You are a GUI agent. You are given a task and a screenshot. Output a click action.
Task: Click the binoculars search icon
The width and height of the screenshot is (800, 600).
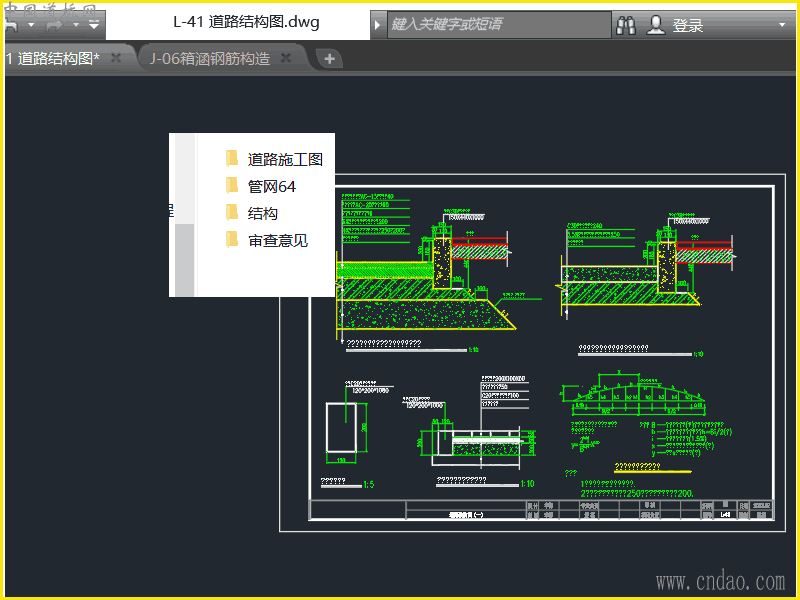click(626, 25)
